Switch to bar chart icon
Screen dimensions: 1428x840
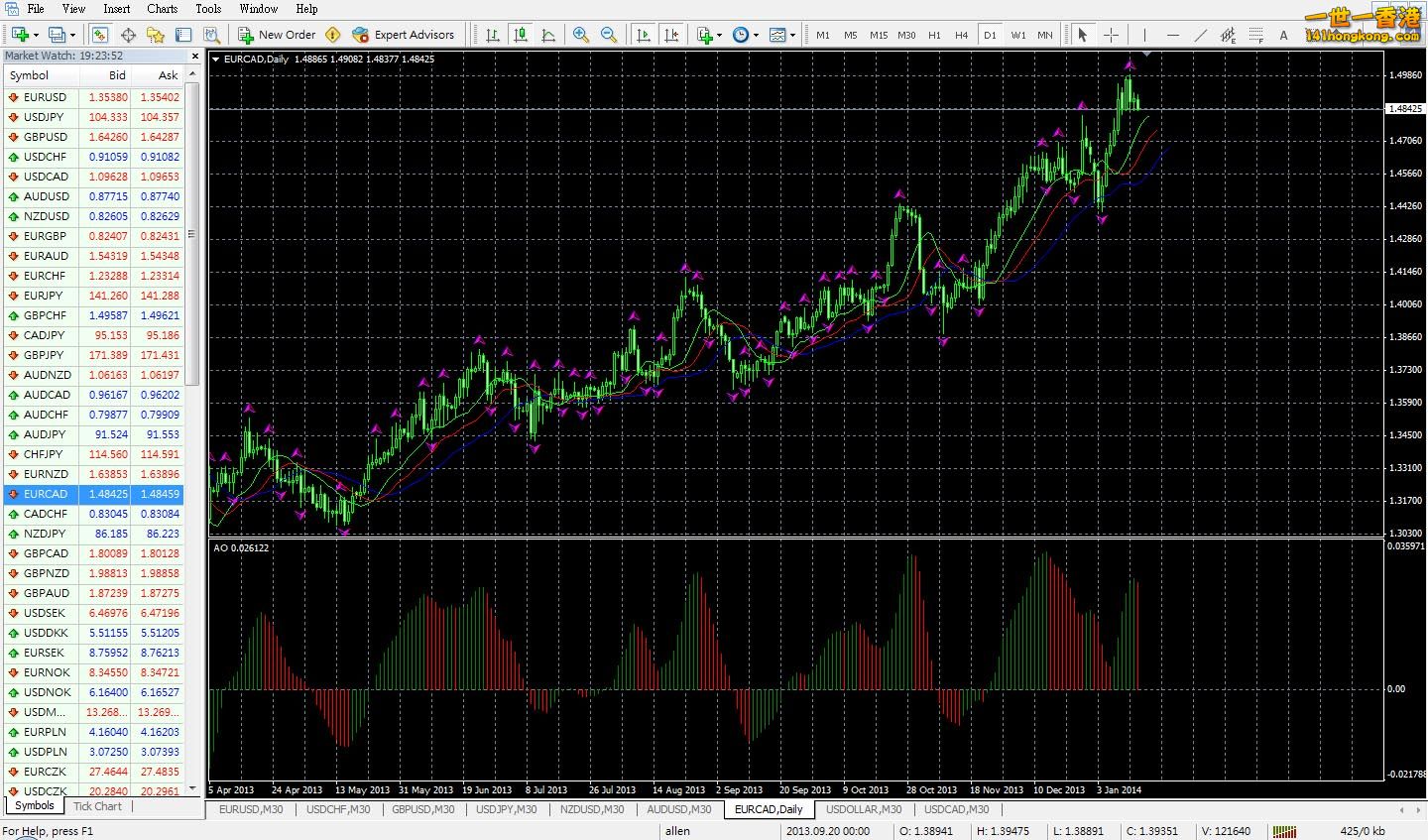[x=493, y=35]
